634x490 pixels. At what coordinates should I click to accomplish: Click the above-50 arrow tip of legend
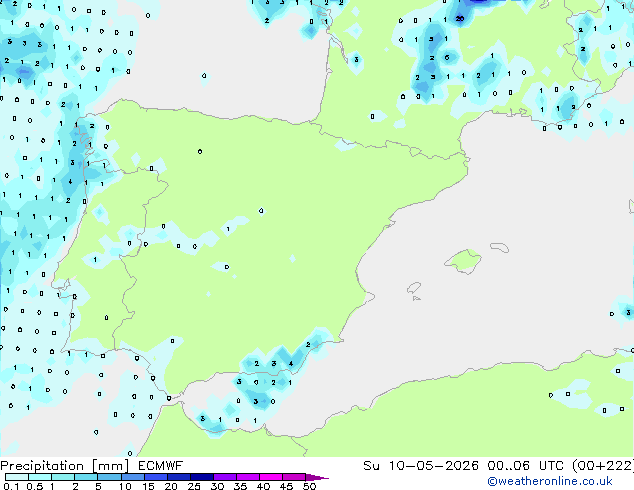(317, 477)
